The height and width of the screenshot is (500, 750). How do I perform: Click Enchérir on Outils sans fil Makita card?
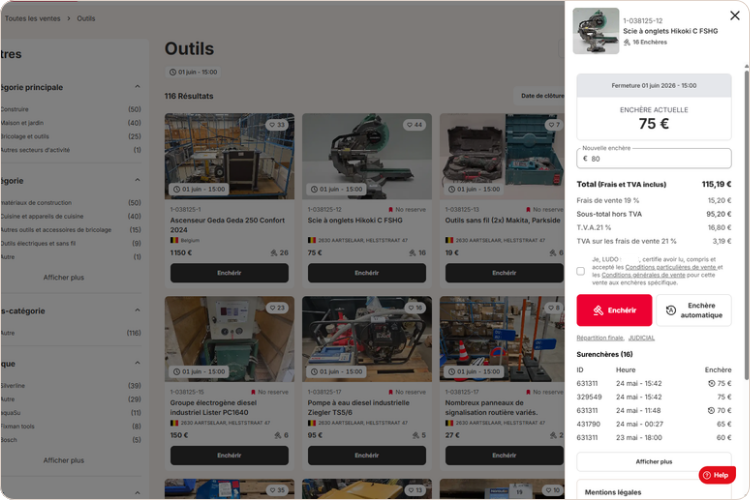(x=505, y=273)
